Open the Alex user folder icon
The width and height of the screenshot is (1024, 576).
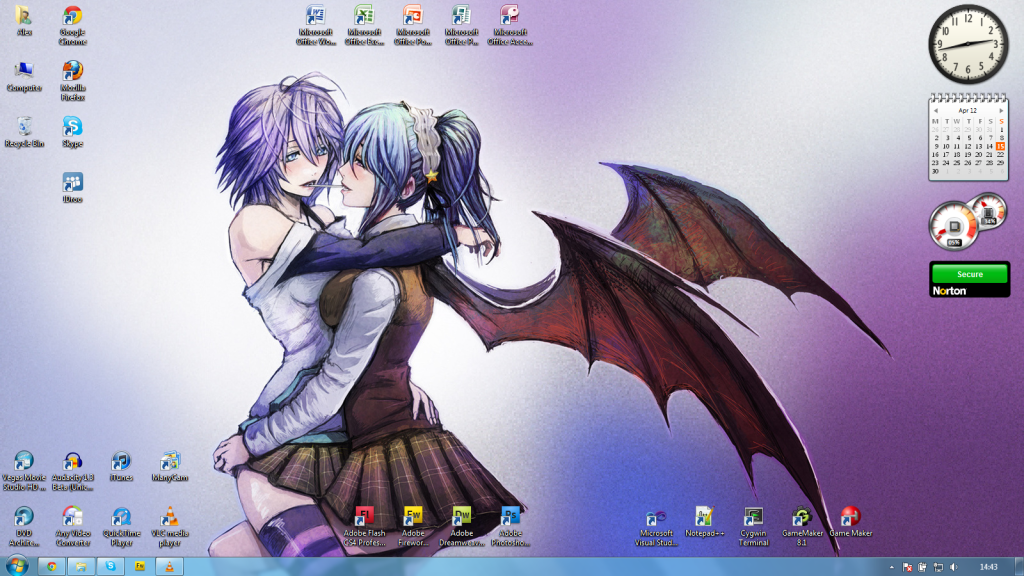(x=24, y=21)
